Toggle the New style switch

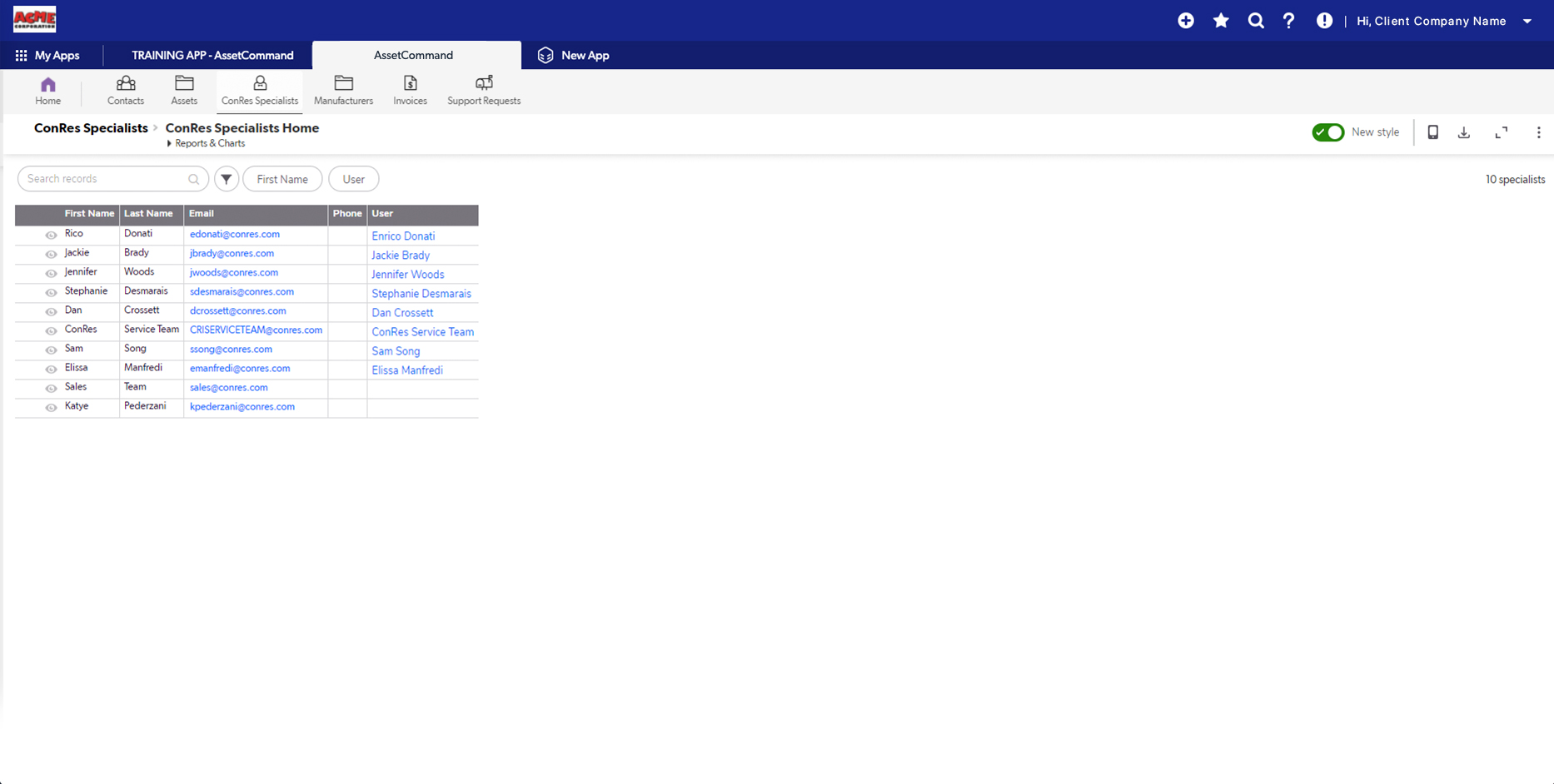pos(1328,132)
